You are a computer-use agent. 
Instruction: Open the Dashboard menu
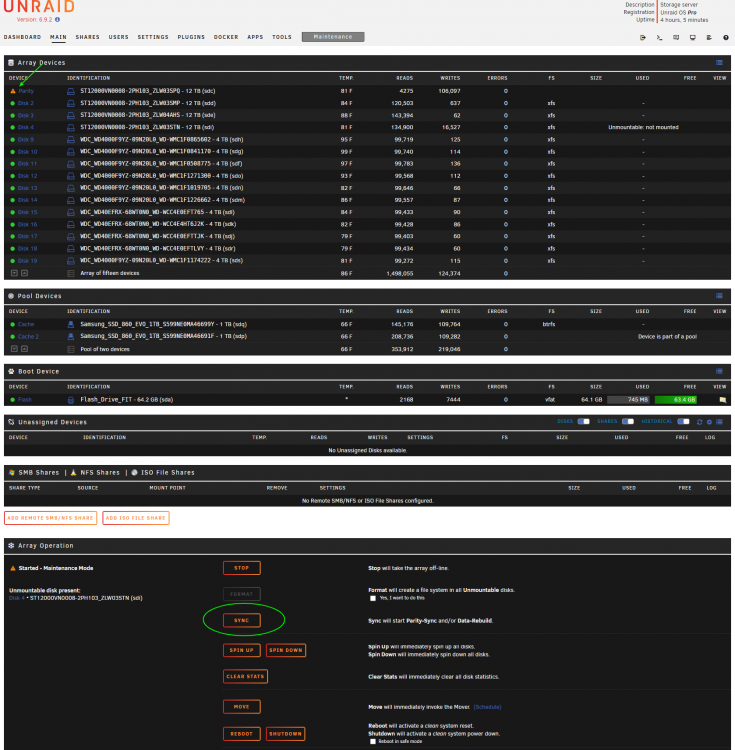coord(22,37)
